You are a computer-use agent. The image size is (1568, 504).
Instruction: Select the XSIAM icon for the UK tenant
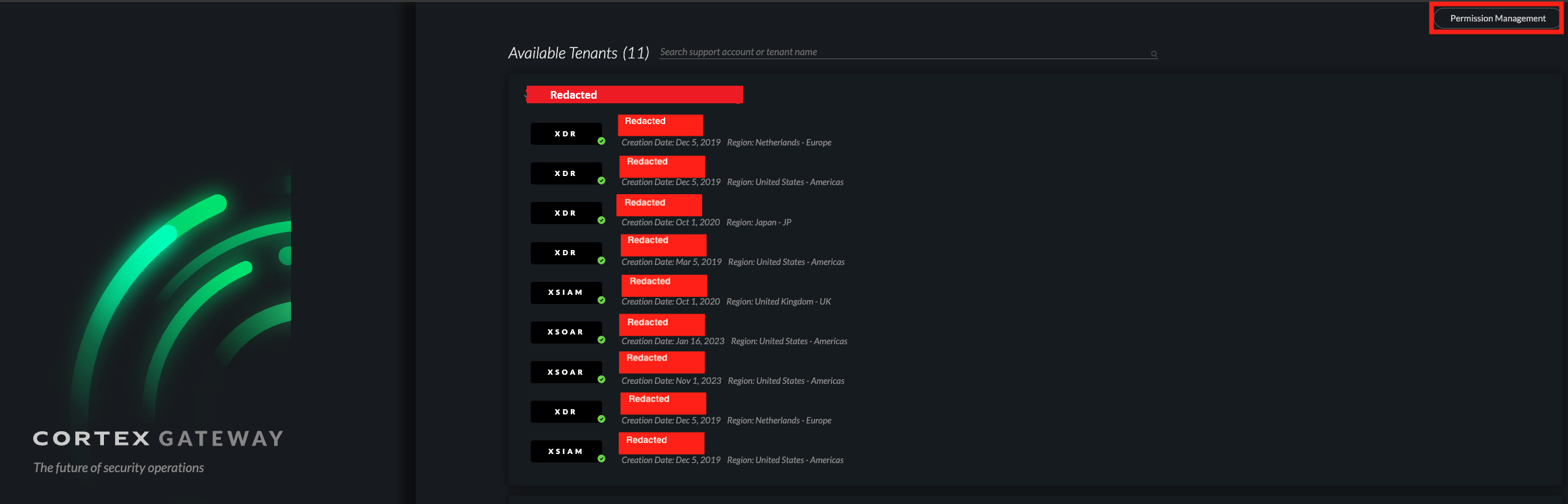pyautogui.click(x=566, y=292)
